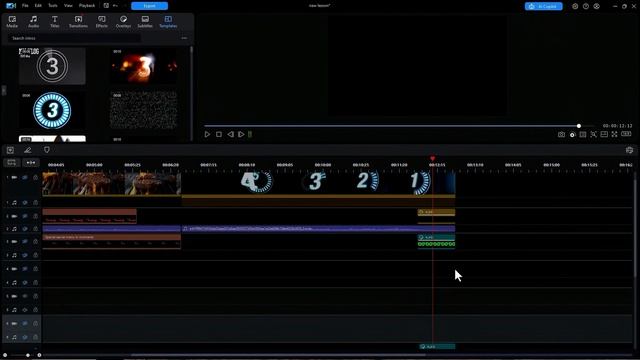The width and height of the screenshot is (640, 360).
Task: Open the Overlays room
Action: (123, 22)
